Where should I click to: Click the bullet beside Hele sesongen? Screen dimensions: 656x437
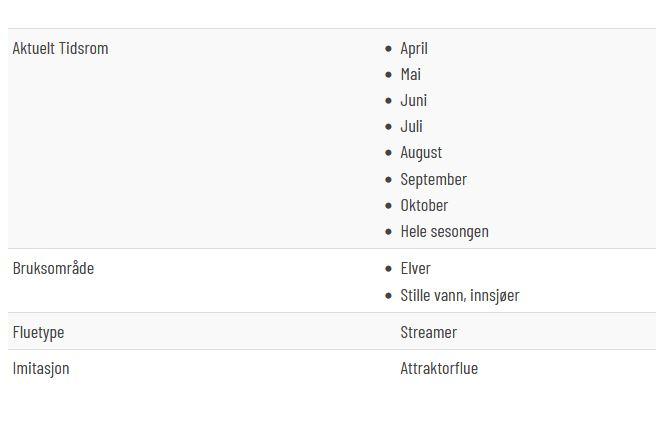388,232
